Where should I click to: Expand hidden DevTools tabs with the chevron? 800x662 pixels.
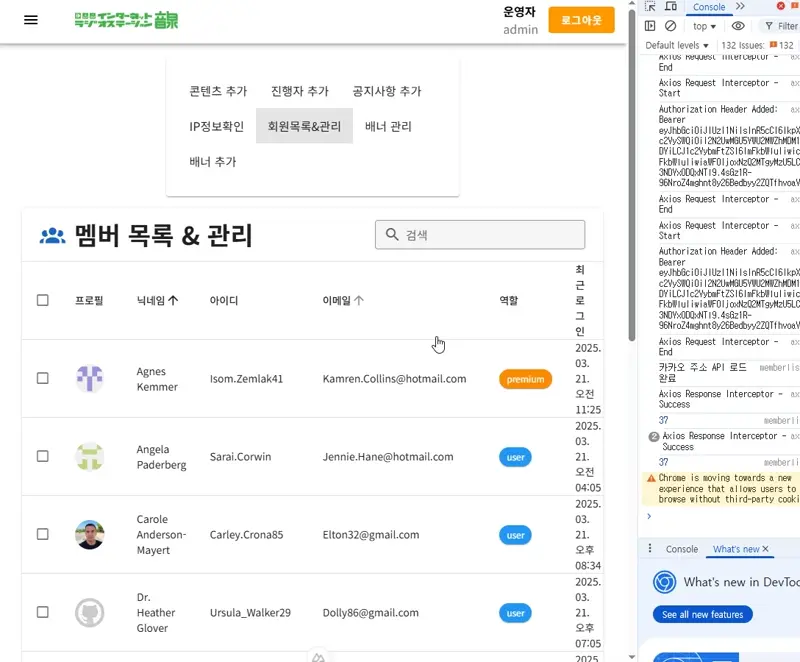pos(737,7)
